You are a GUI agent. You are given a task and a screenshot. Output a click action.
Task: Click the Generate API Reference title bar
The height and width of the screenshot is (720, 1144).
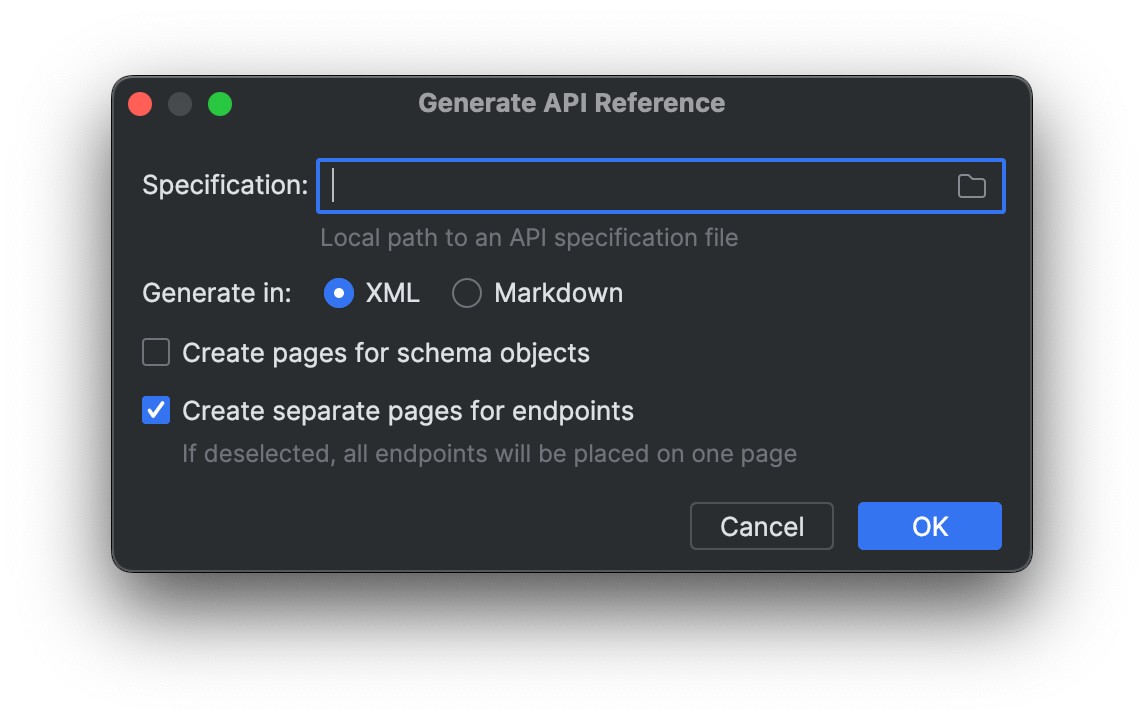point(571,102)
